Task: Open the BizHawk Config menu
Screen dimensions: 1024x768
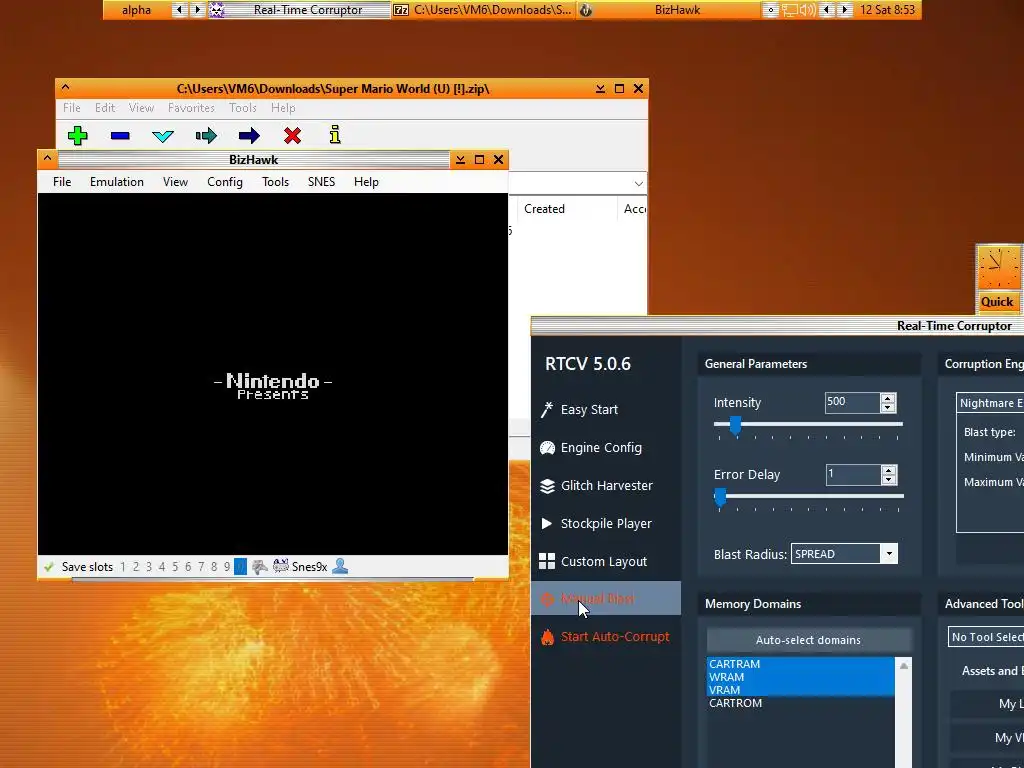Action: coord(225,182)
